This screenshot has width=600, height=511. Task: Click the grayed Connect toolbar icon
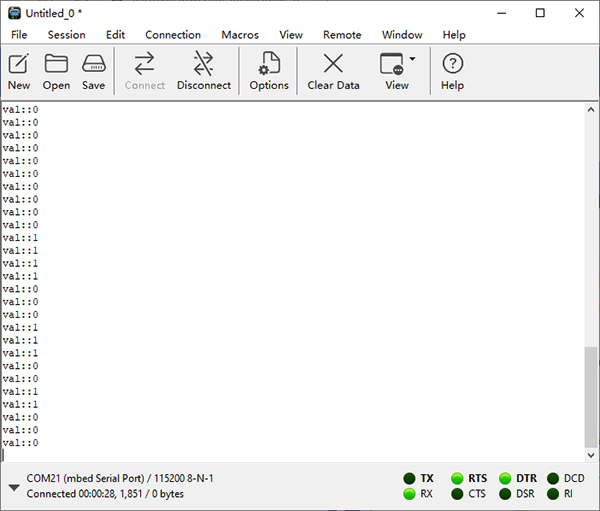[x=145, y=72]
